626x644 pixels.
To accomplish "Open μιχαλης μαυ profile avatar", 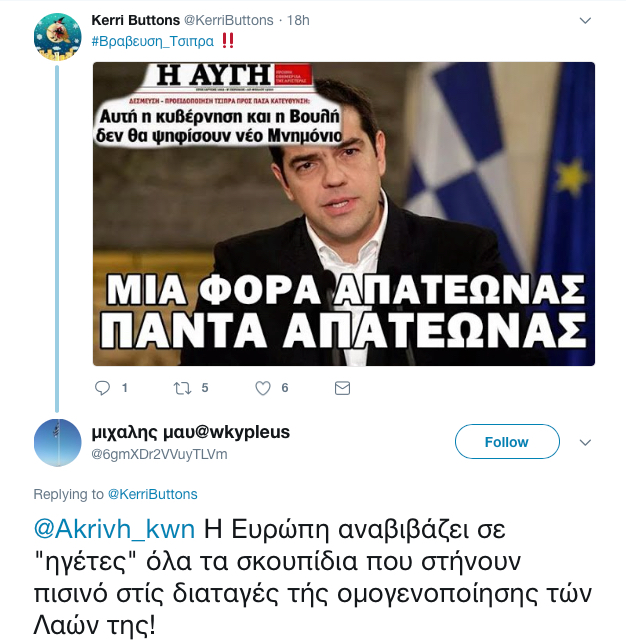I will pyautogui.click(x=57, y=443).
